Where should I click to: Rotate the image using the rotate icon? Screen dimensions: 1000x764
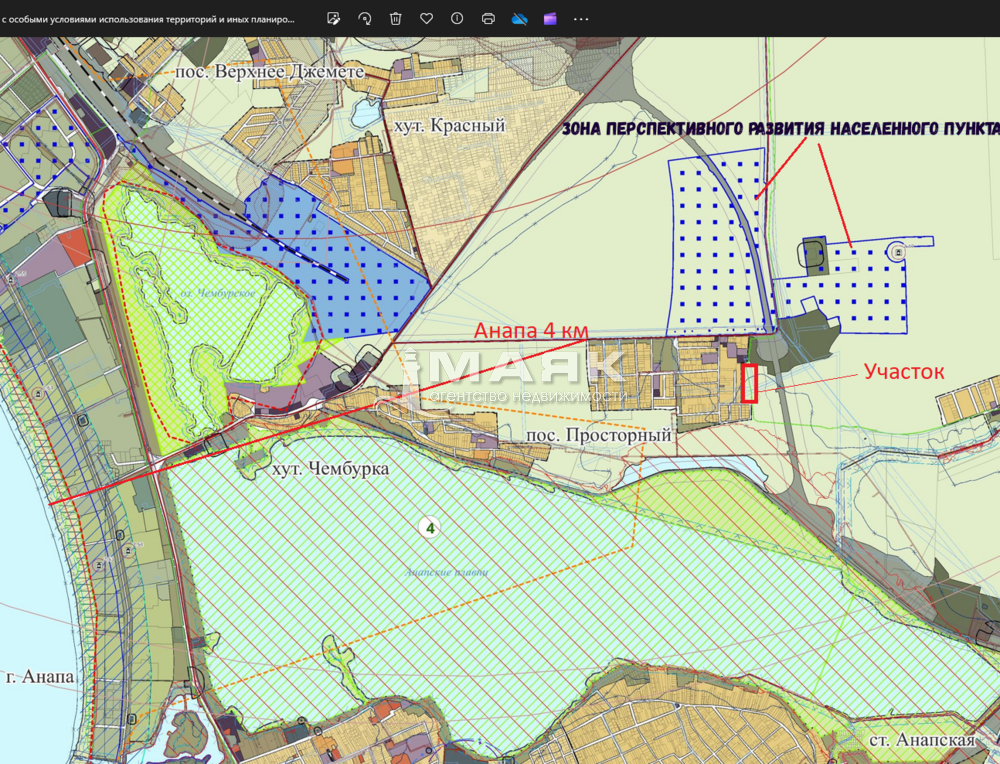pyautogui.click(x=365, y=18)
